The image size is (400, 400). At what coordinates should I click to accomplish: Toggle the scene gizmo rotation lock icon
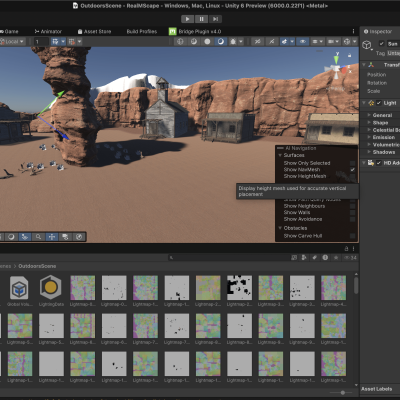(350, 55)
